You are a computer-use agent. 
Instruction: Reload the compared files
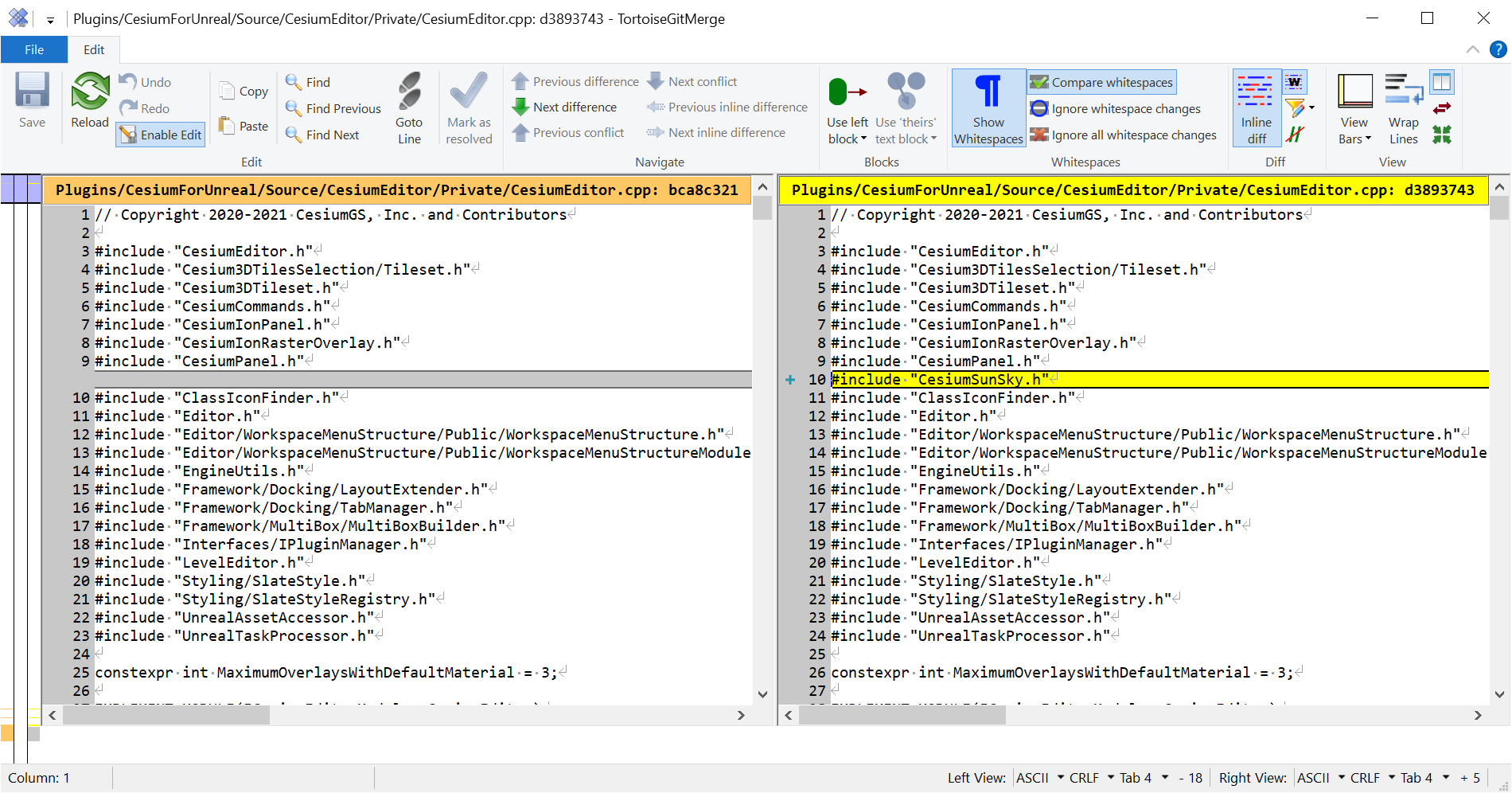coord(90,100)
